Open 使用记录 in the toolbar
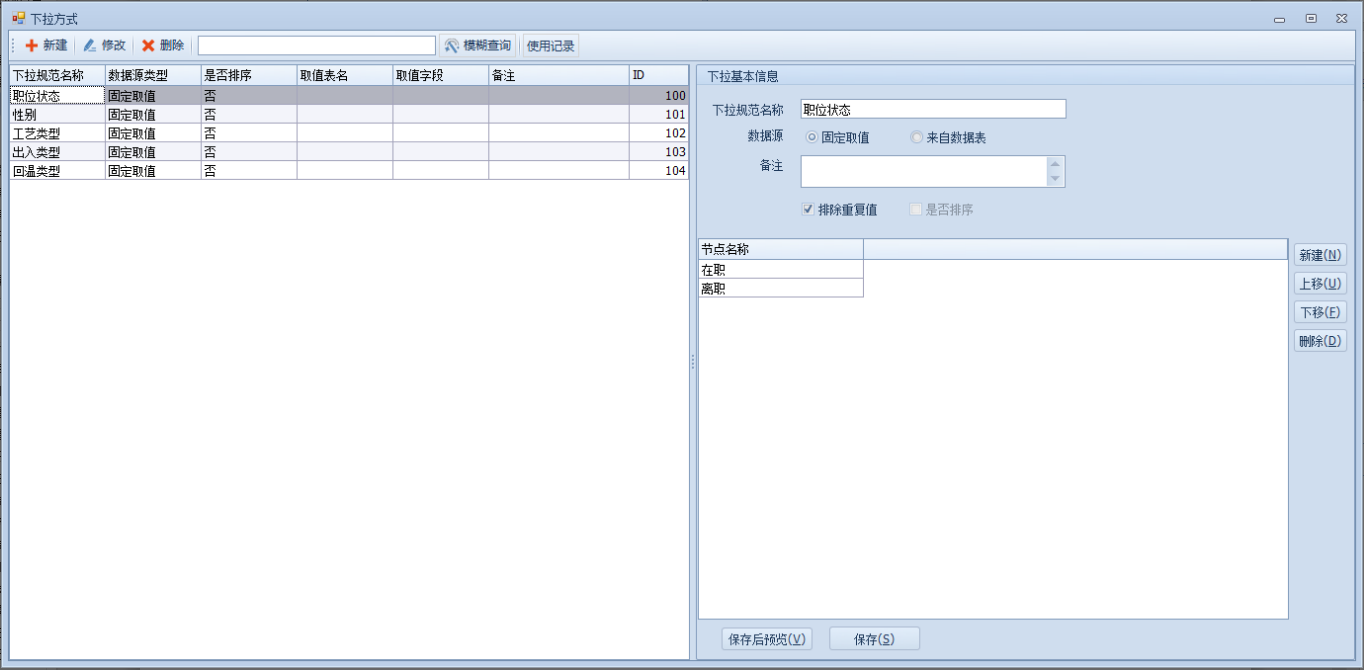Image resolution: width=1364 pixels, height=670 pixels. [x=550, y=45]
